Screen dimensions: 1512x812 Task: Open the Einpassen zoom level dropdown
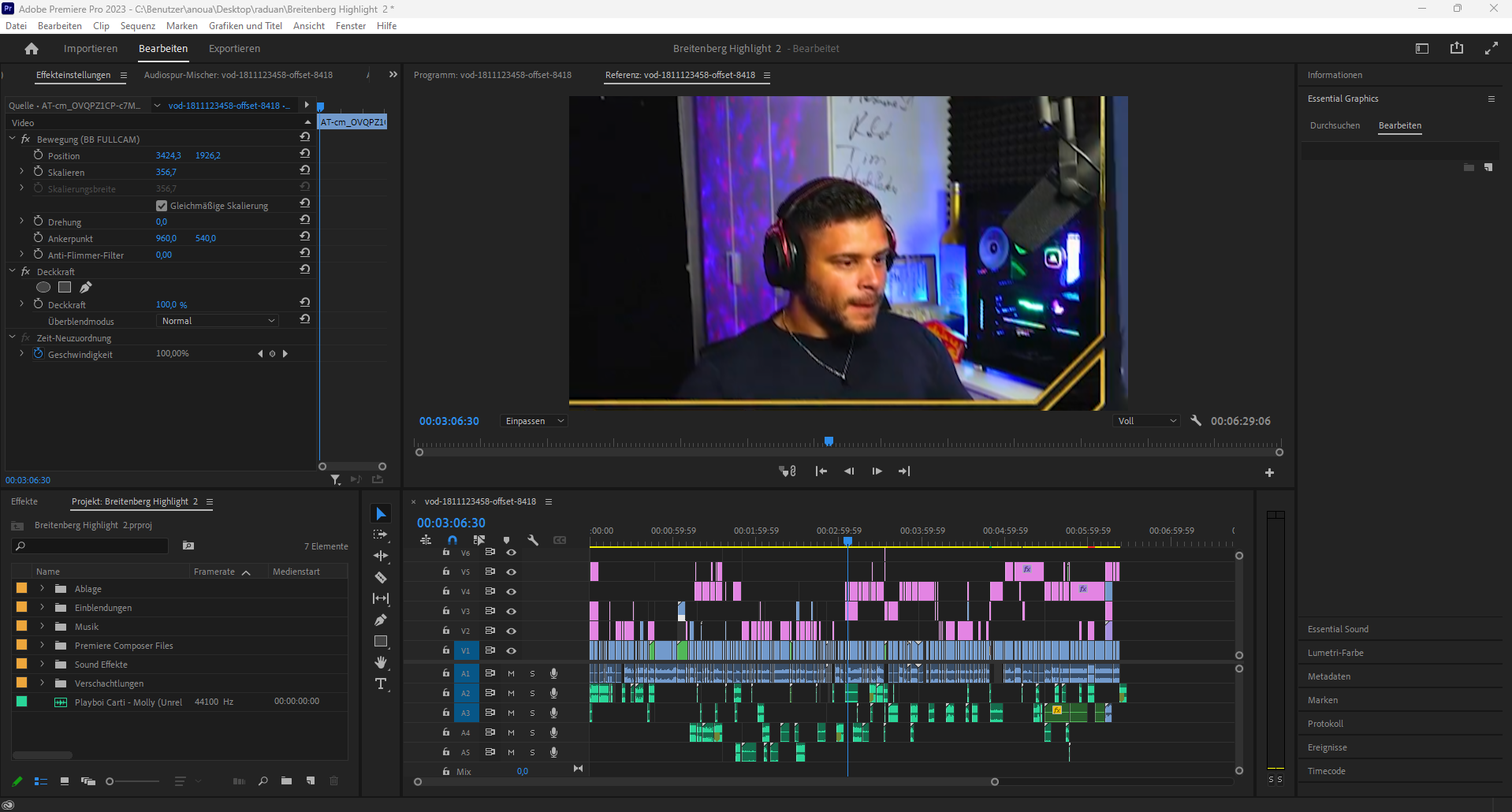click(x=534, y=421)
